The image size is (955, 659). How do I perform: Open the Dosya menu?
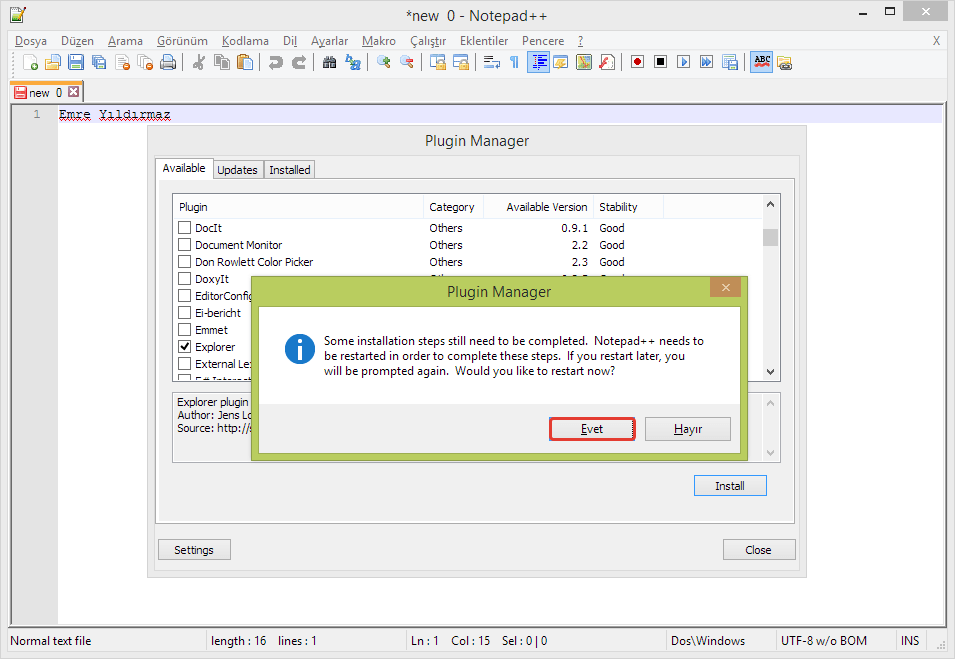tap(30, 41)
